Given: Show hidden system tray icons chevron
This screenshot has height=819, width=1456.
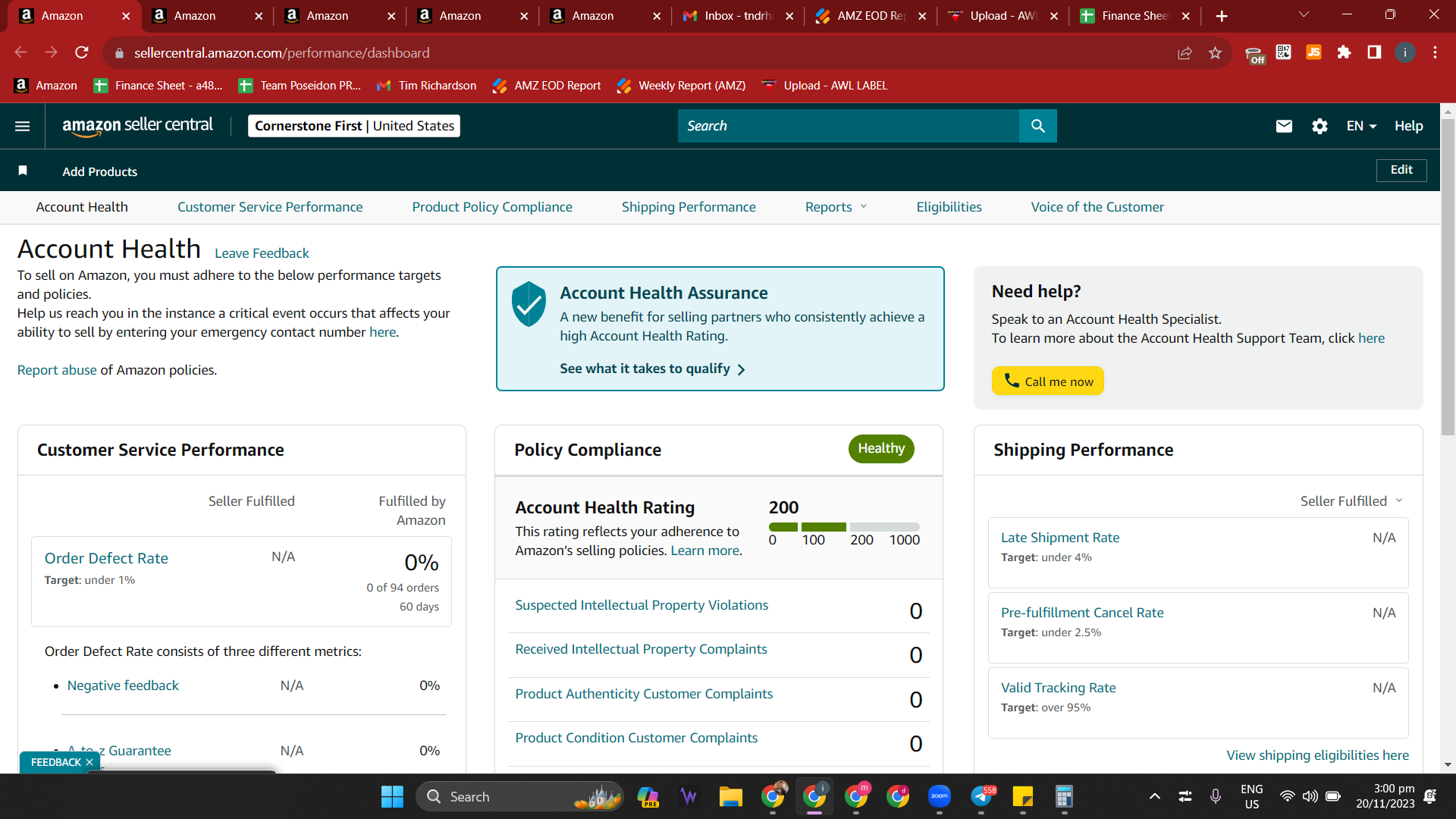Looking at the screenshot, I should coord(1154,796).
